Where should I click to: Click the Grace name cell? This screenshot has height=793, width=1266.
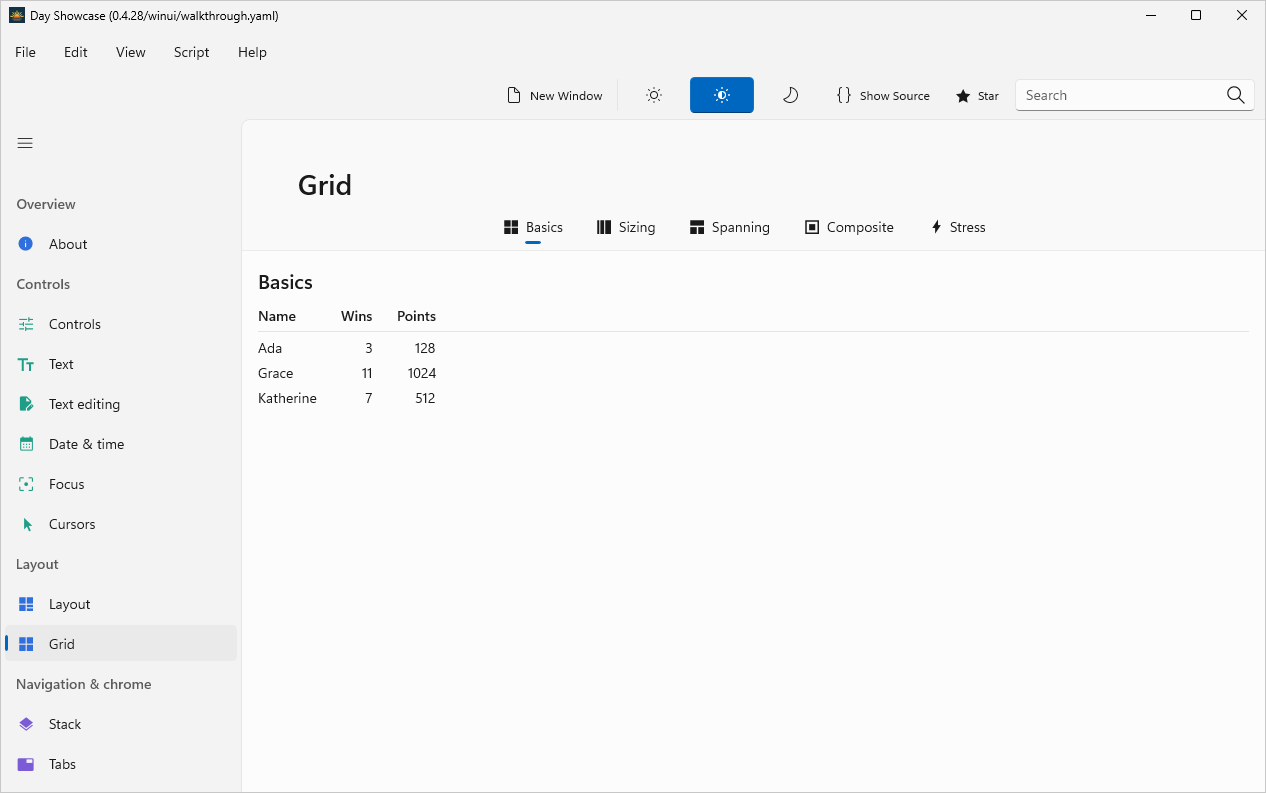[x=276, y=373]
